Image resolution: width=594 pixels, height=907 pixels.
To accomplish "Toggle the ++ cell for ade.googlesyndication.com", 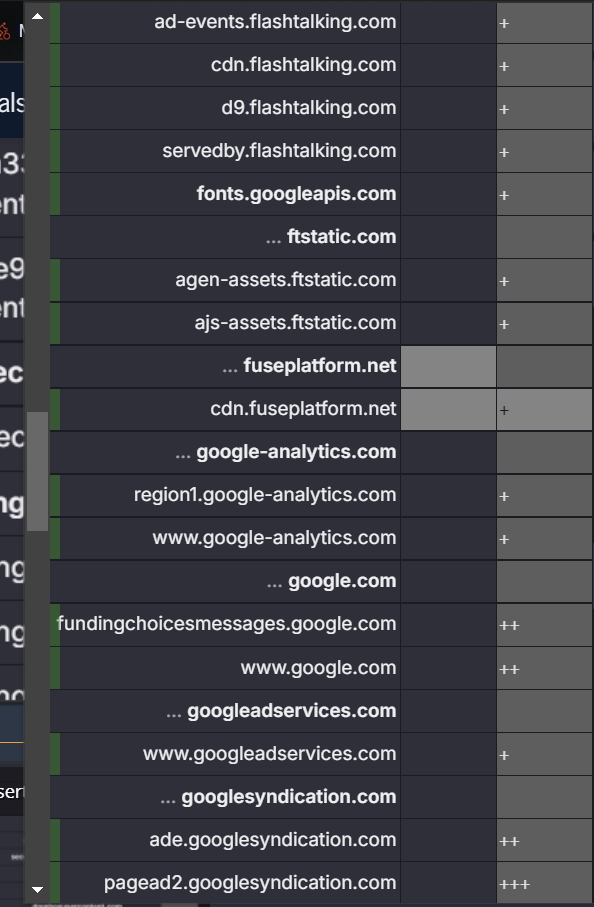I will [544, 840].
